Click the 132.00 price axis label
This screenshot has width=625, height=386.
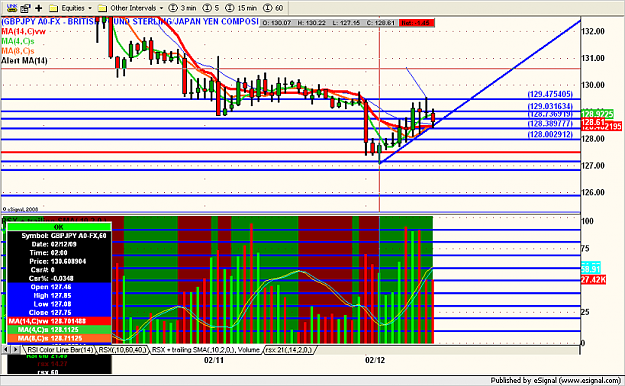click(593, 31)
